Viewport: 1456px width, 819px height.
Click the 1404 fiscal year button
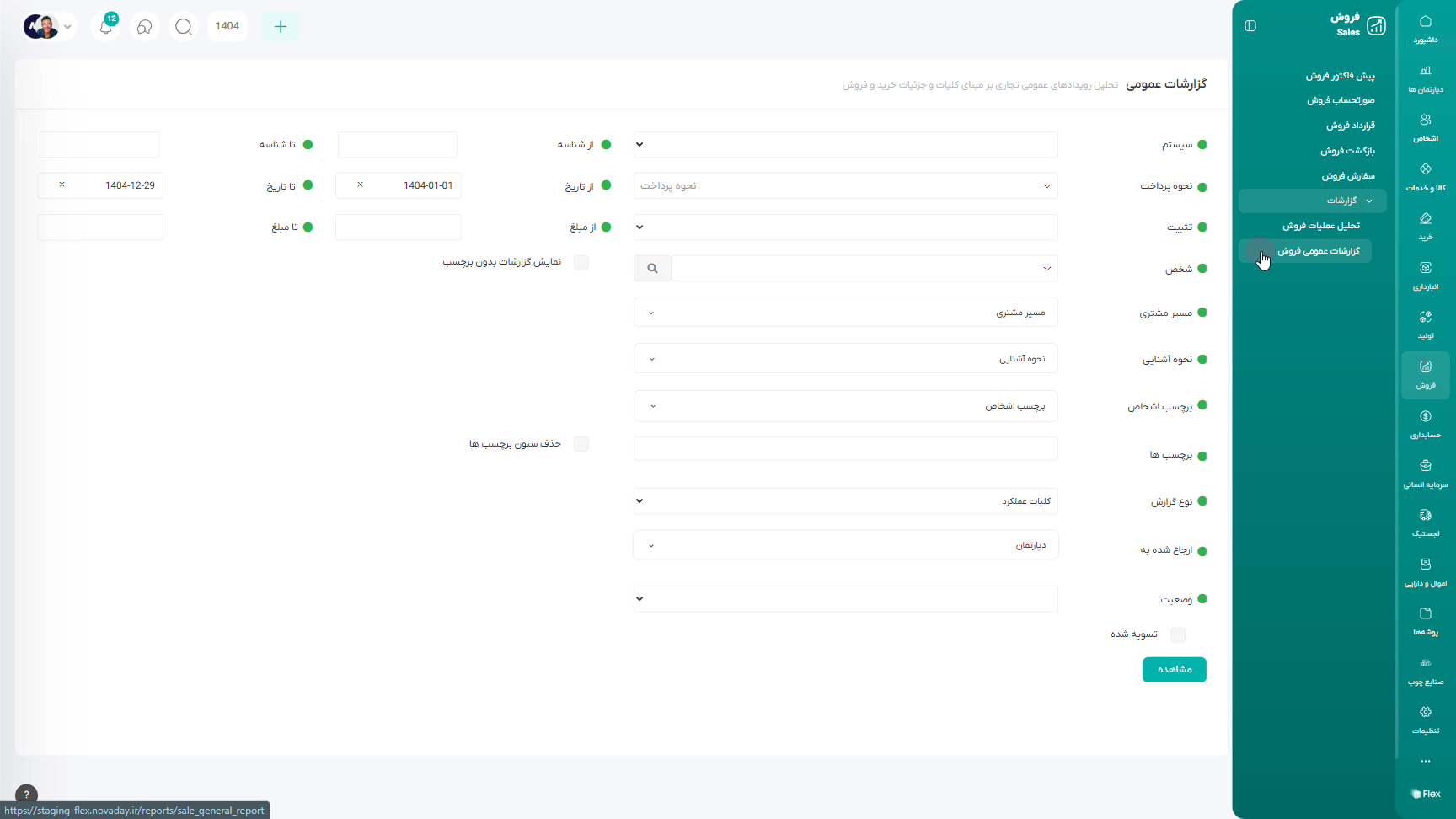227,27
